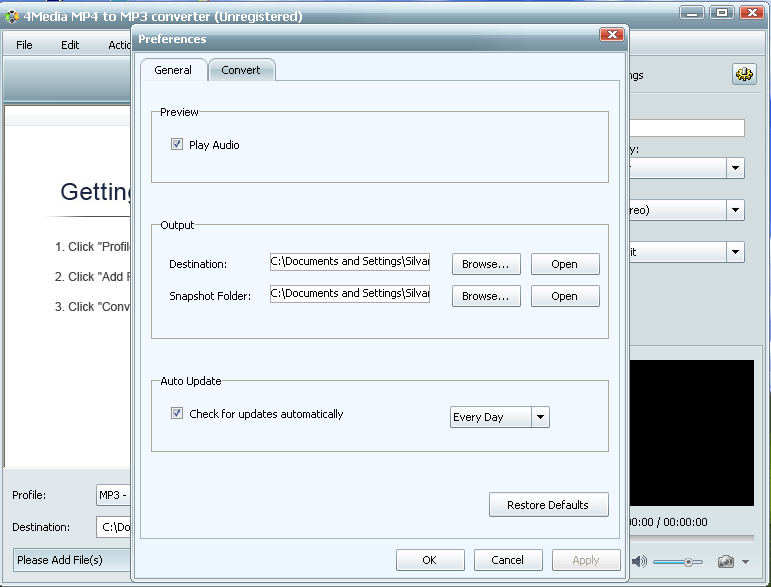Screen dimensions: 771x587
Task: Open the Profile MP3 dropdown in main window
Action: point(114,495)
